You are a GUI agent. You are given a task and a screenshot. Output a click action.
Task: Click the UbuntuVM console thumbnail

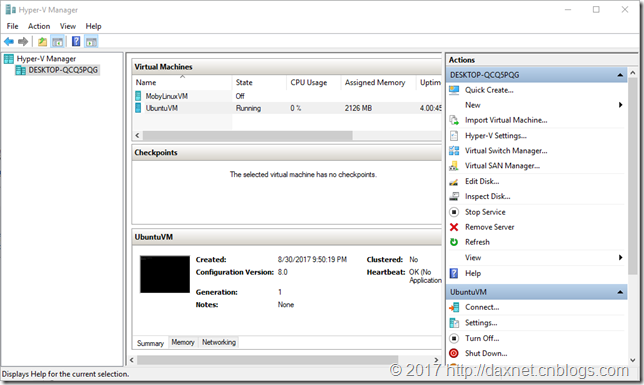click(165, 274)
